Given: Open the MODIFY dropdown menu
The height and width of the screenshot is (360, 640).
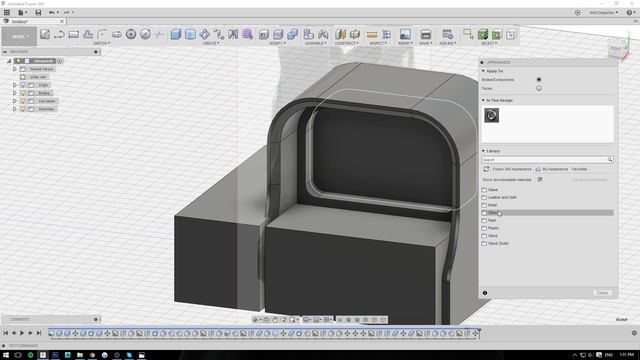Looking at the screenshot, I should point(278,43).
